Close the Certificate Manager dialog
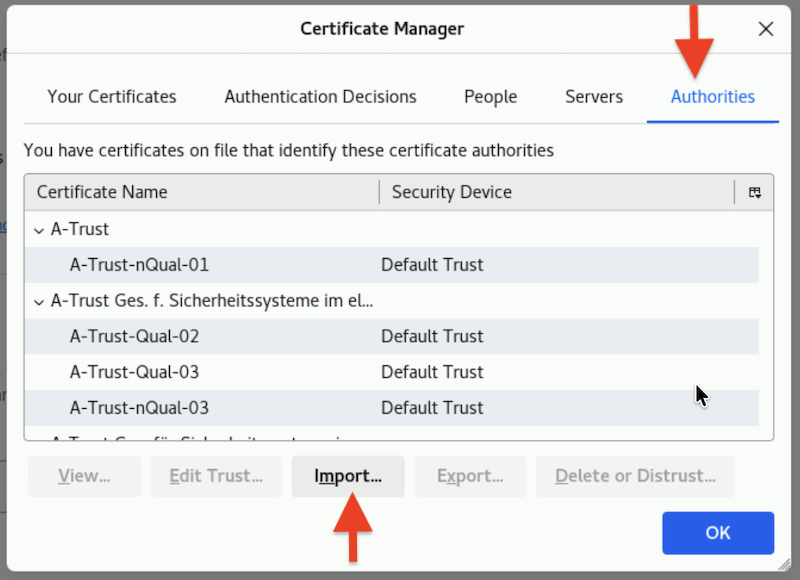The height and width of the screenshot is (580, 800). pos(766,29)
